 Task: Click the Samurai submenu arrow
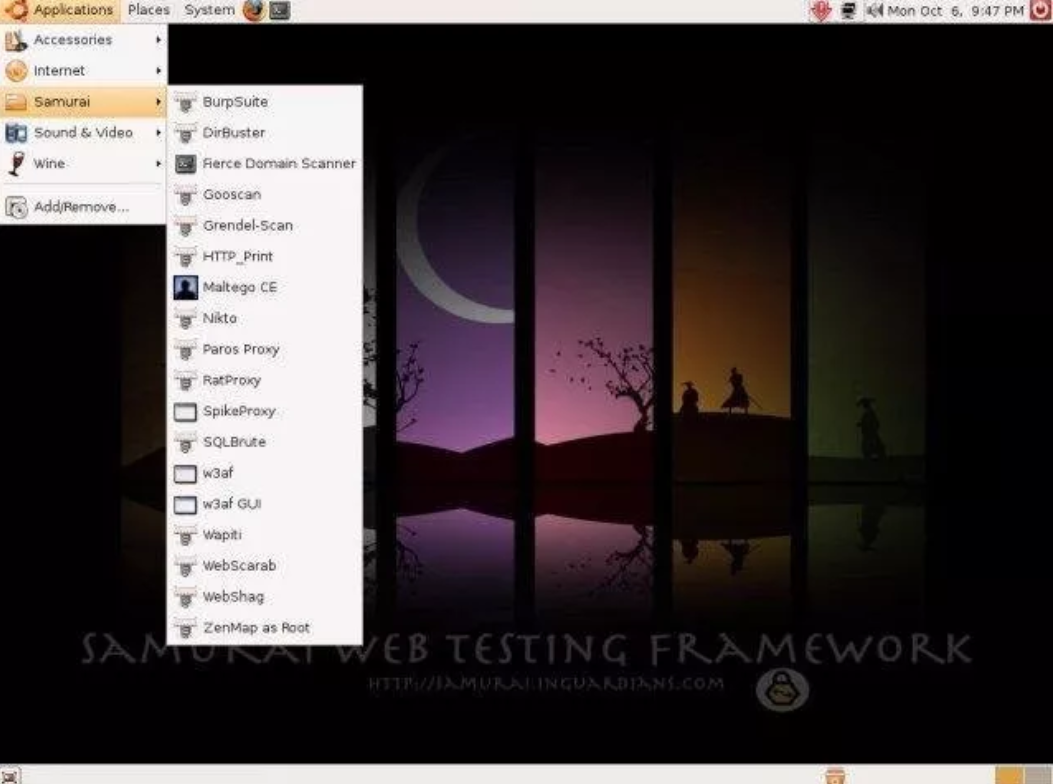click(x=158, y=101)
